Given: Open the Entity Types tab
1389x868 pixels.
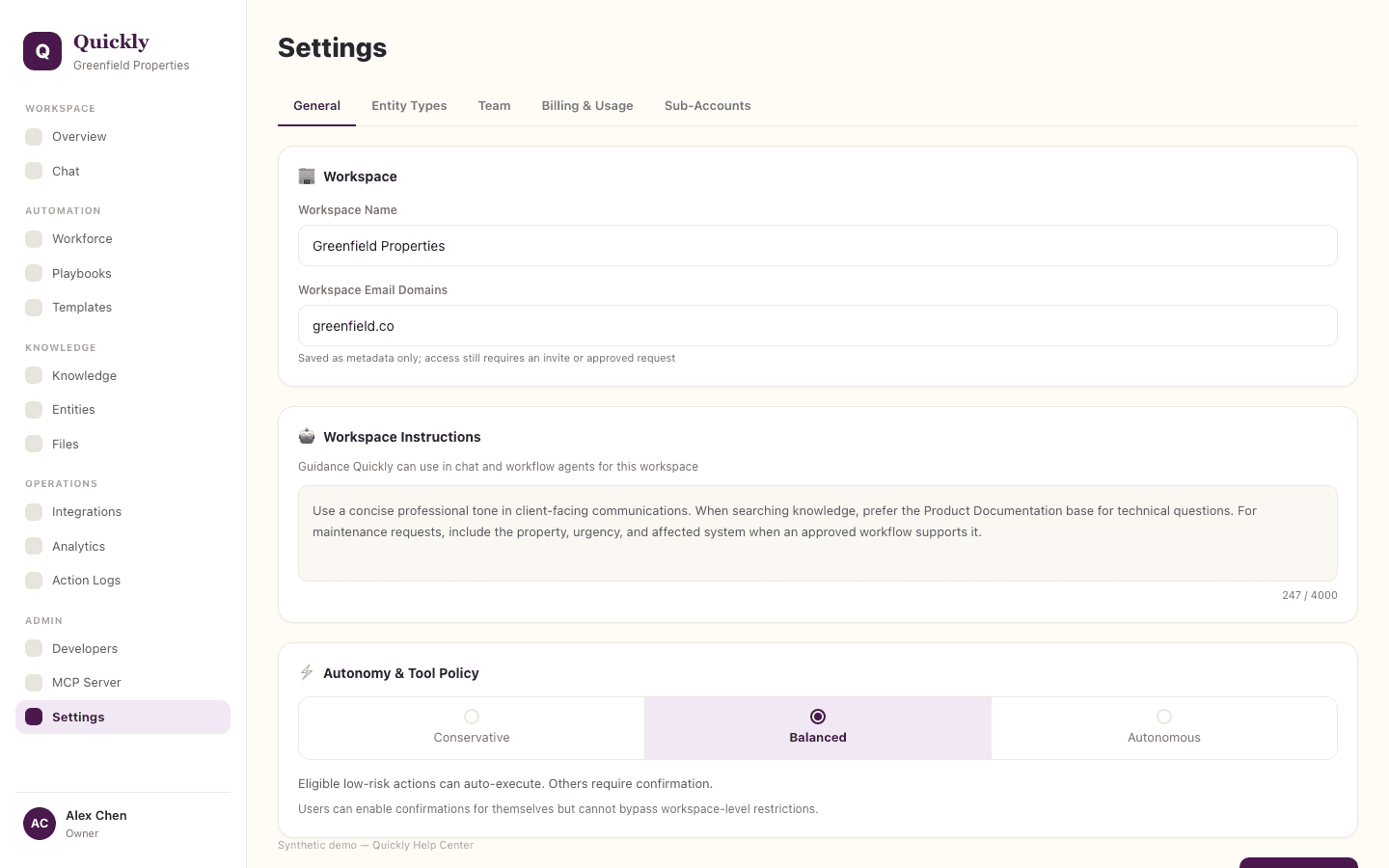Looking at the screenshot, I should coord(409,106).
